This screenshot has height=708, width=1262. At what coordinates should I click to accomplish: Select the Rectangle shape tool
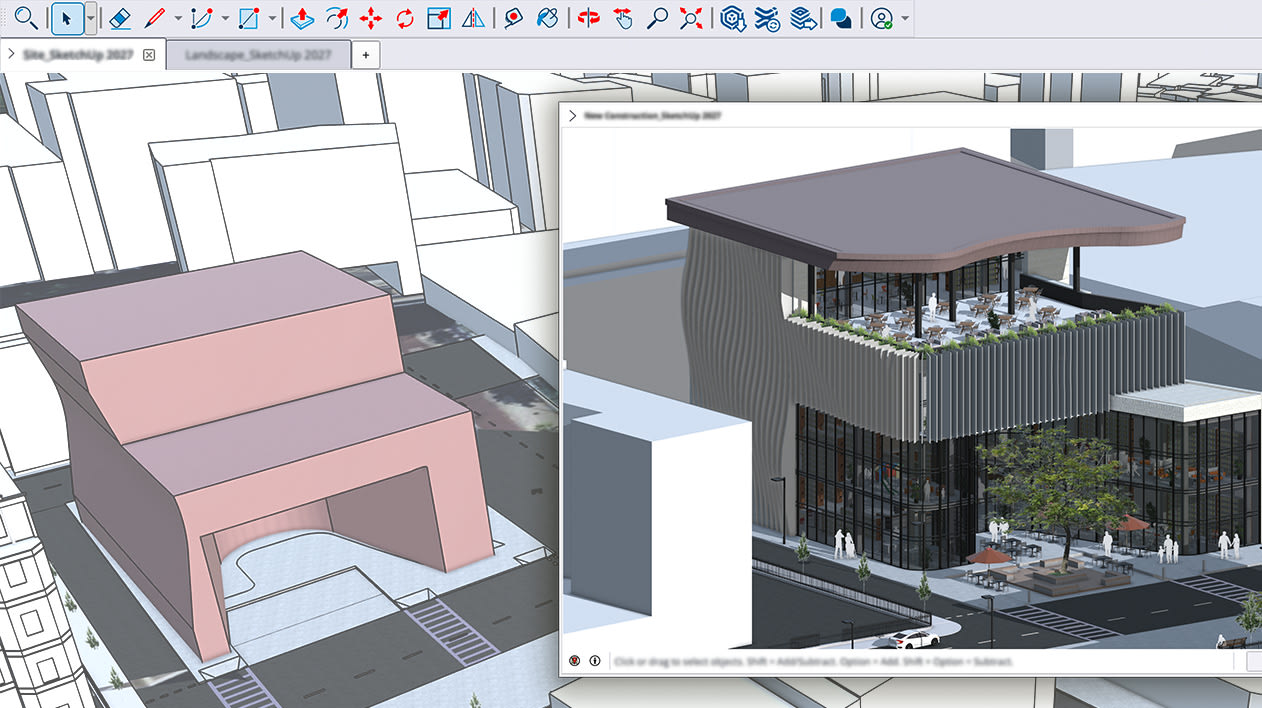tap(248, 18)
